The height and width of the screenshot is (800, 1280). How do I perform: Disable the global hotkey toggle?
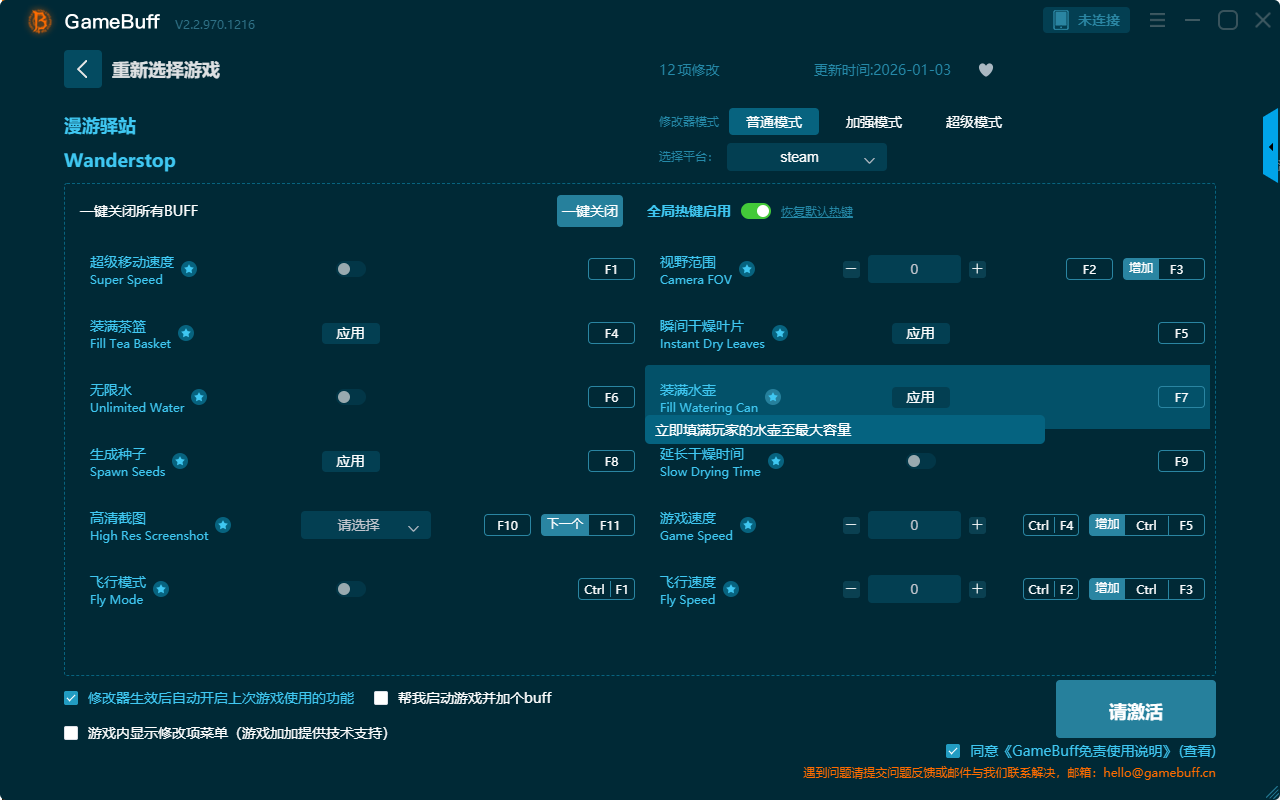point(755,211)
